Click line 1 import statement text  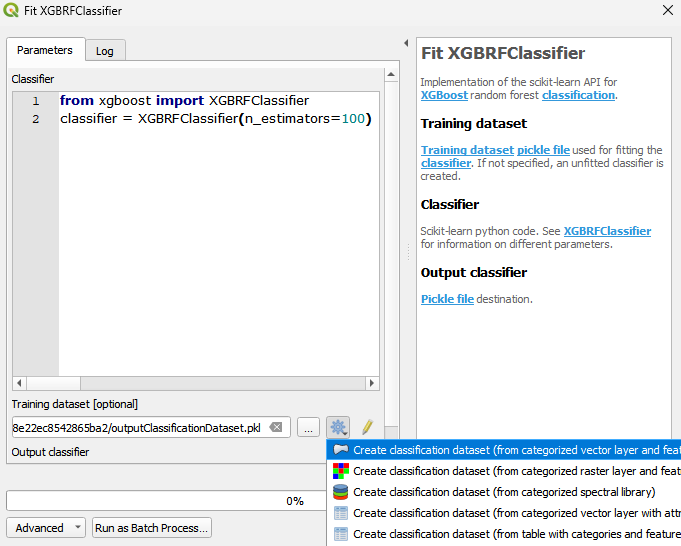click(x=185, y=100)
